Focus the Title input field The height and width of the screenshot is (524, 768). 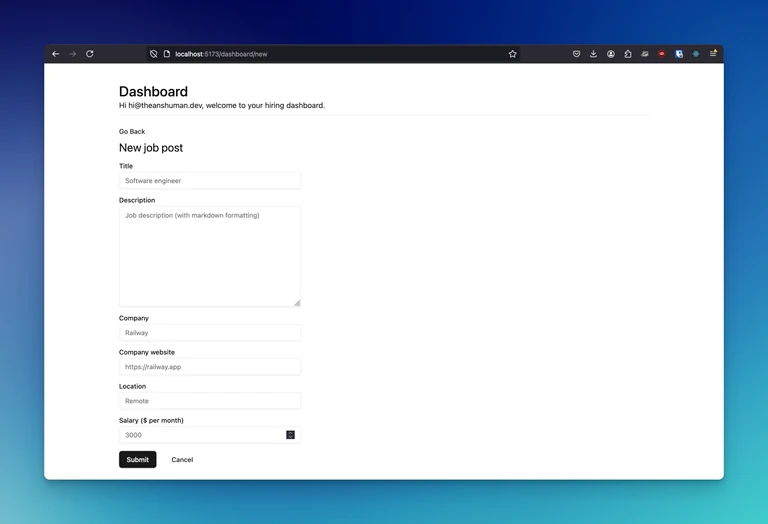click(x=210, y=181)
